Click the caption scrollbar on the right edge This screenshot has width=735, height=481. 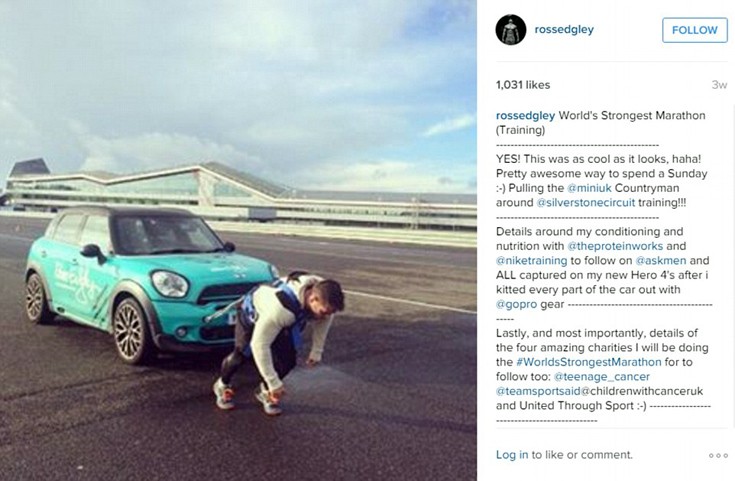pyautogui.click(x=733, y=267)
